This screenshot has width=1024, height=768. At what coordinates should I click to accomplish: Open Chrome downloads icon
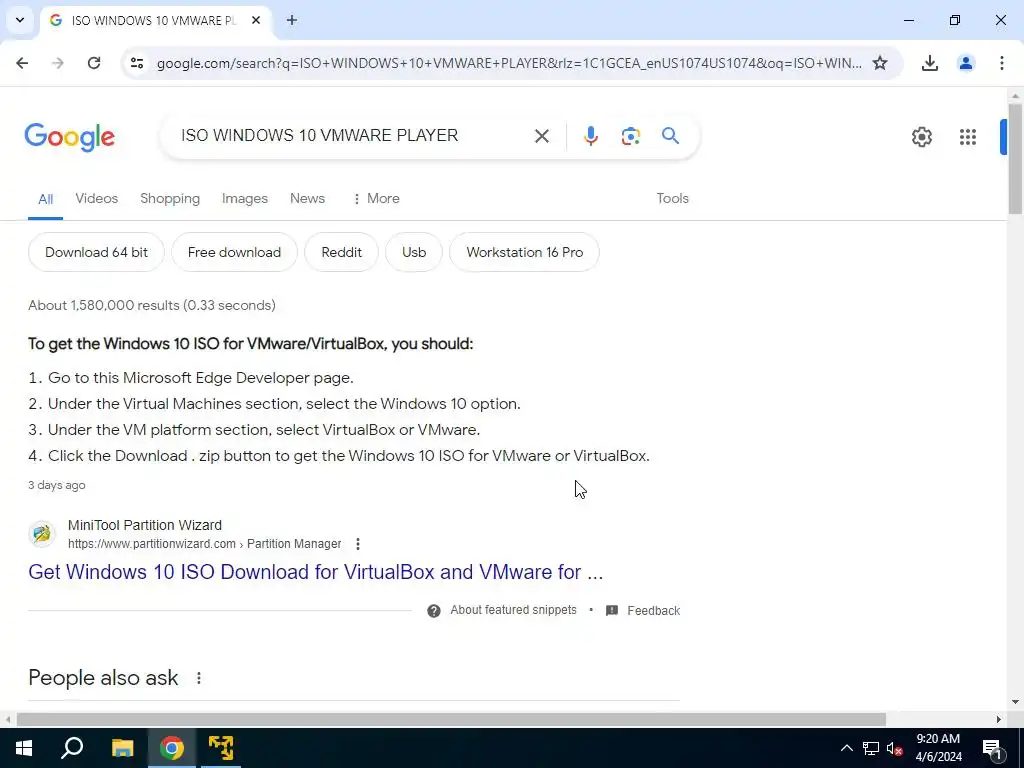click(929, 63)
